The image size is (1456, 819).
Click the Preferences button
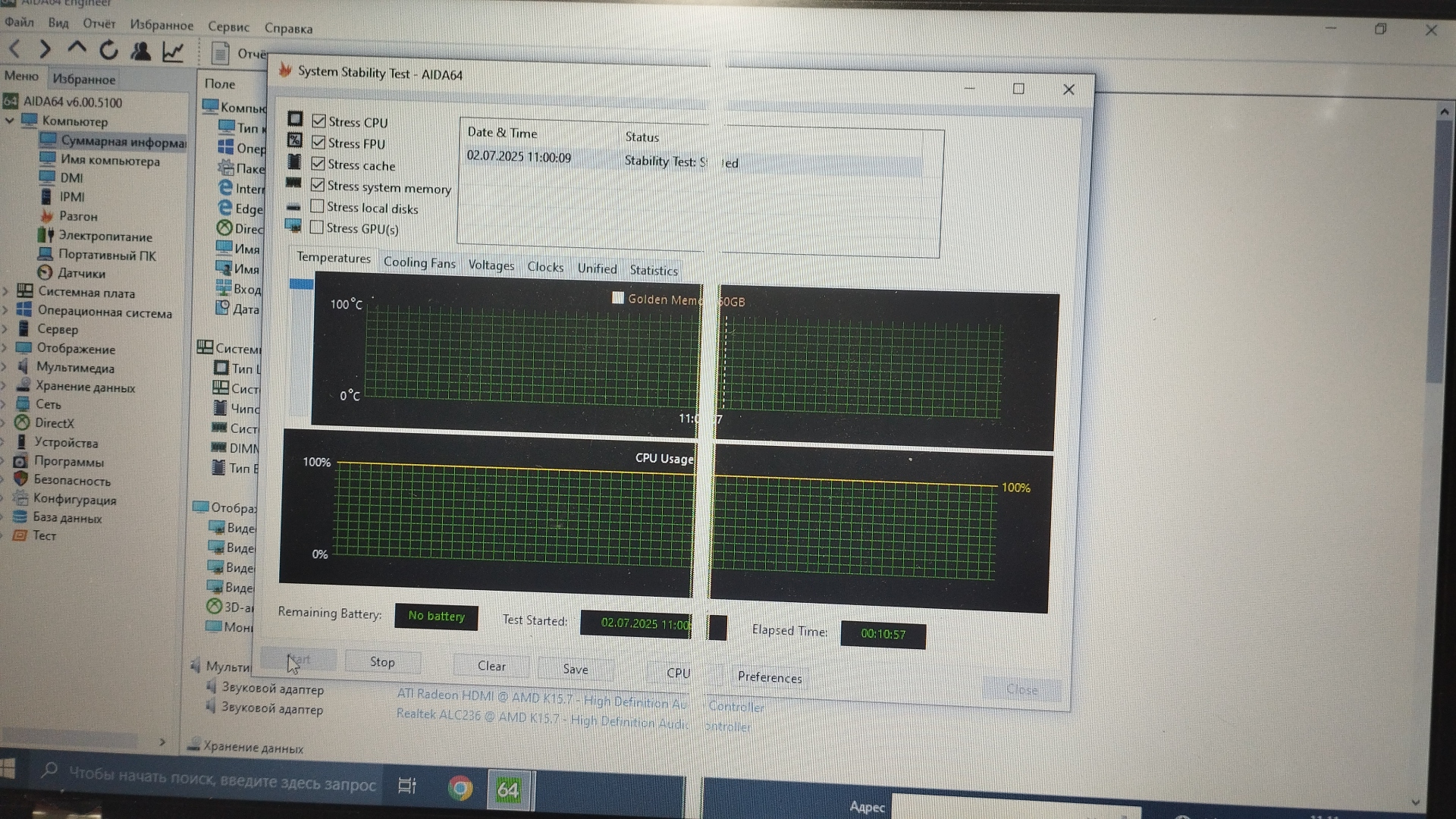coord(769,677)
